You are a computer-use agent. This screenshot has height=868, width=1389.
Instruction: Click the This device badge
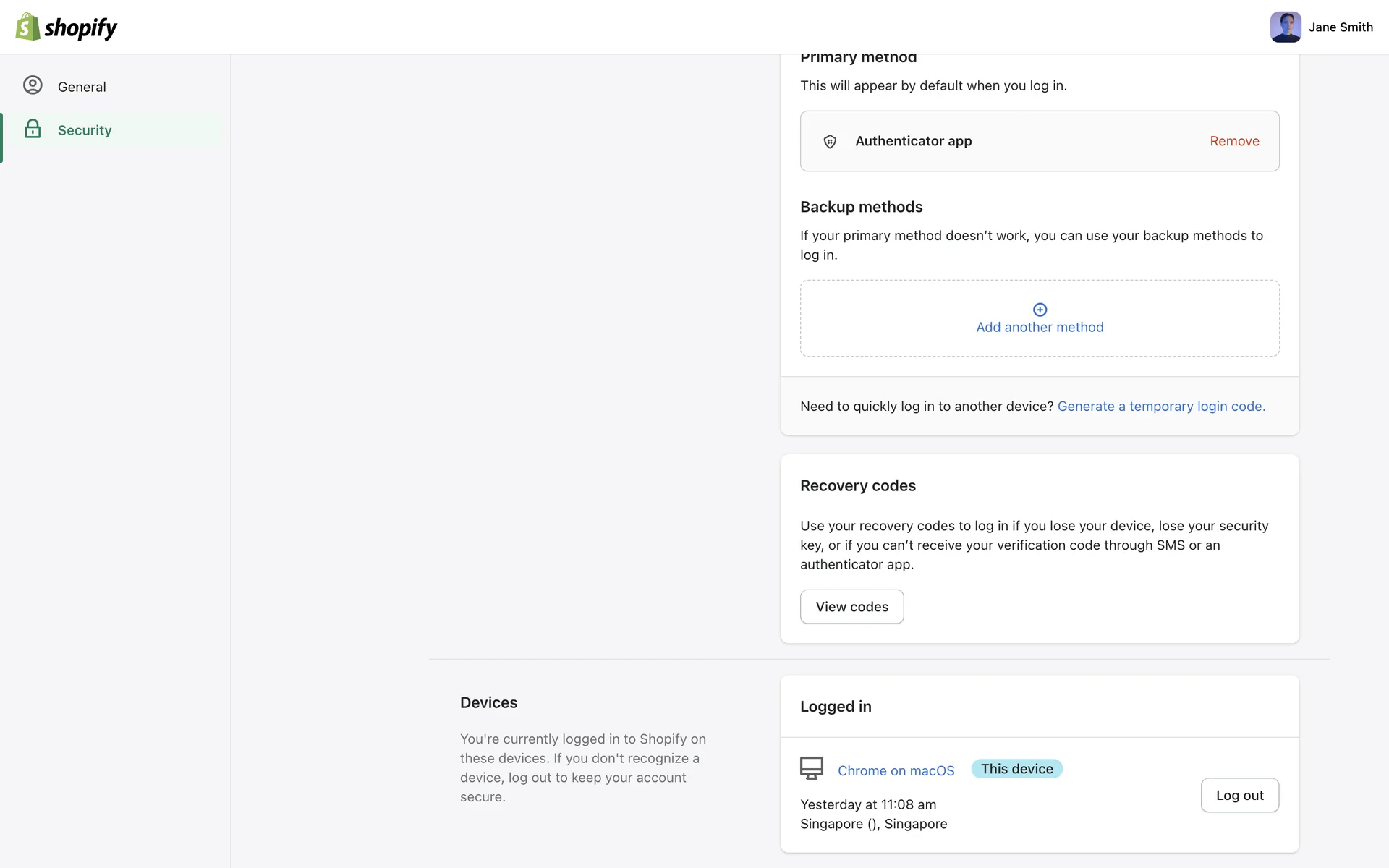(x=1016, y=769)
